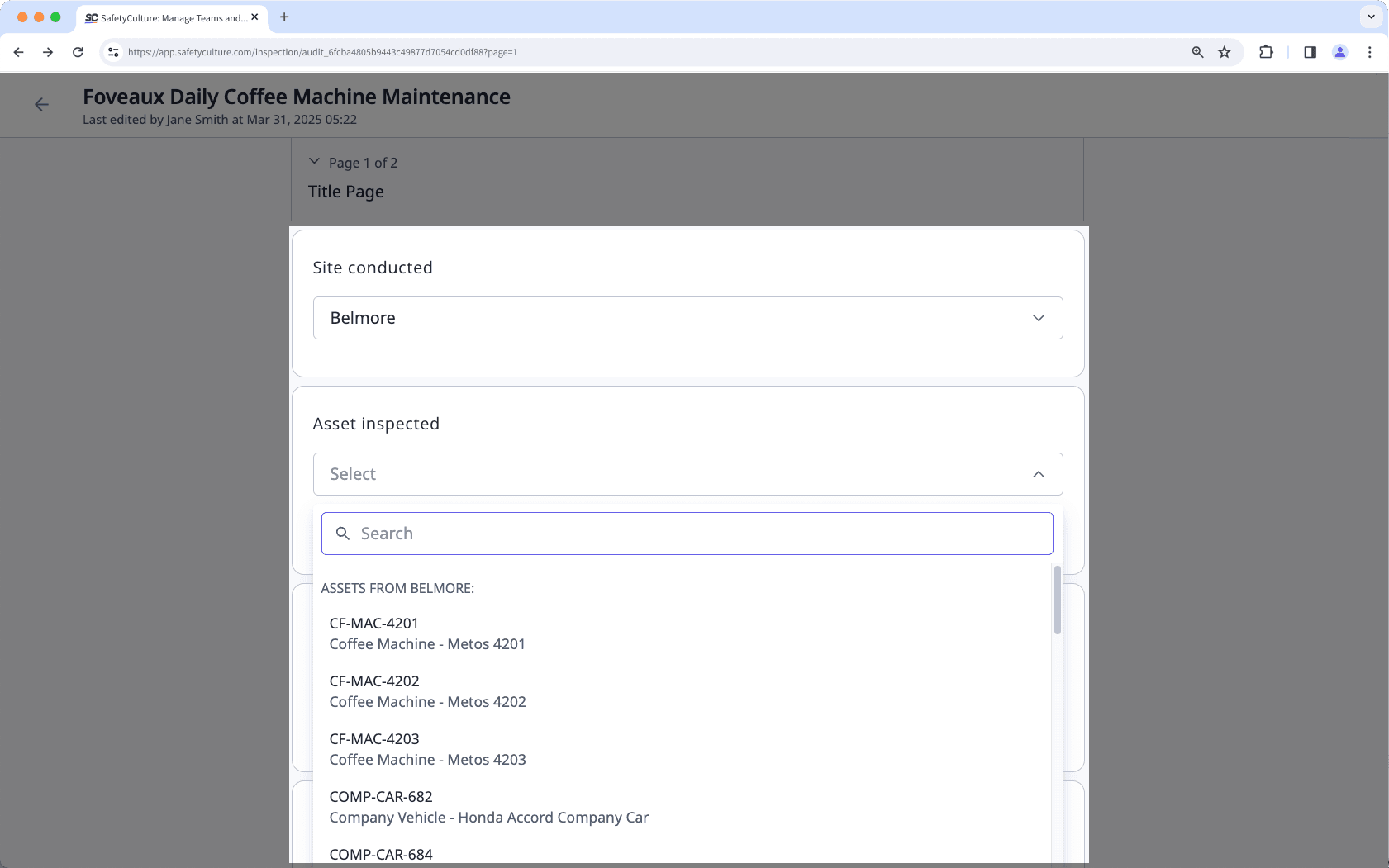Collapse the Asset inspected Select dropdown
The width and height of the screenshot is (1389, 868).
point(1038,474)
